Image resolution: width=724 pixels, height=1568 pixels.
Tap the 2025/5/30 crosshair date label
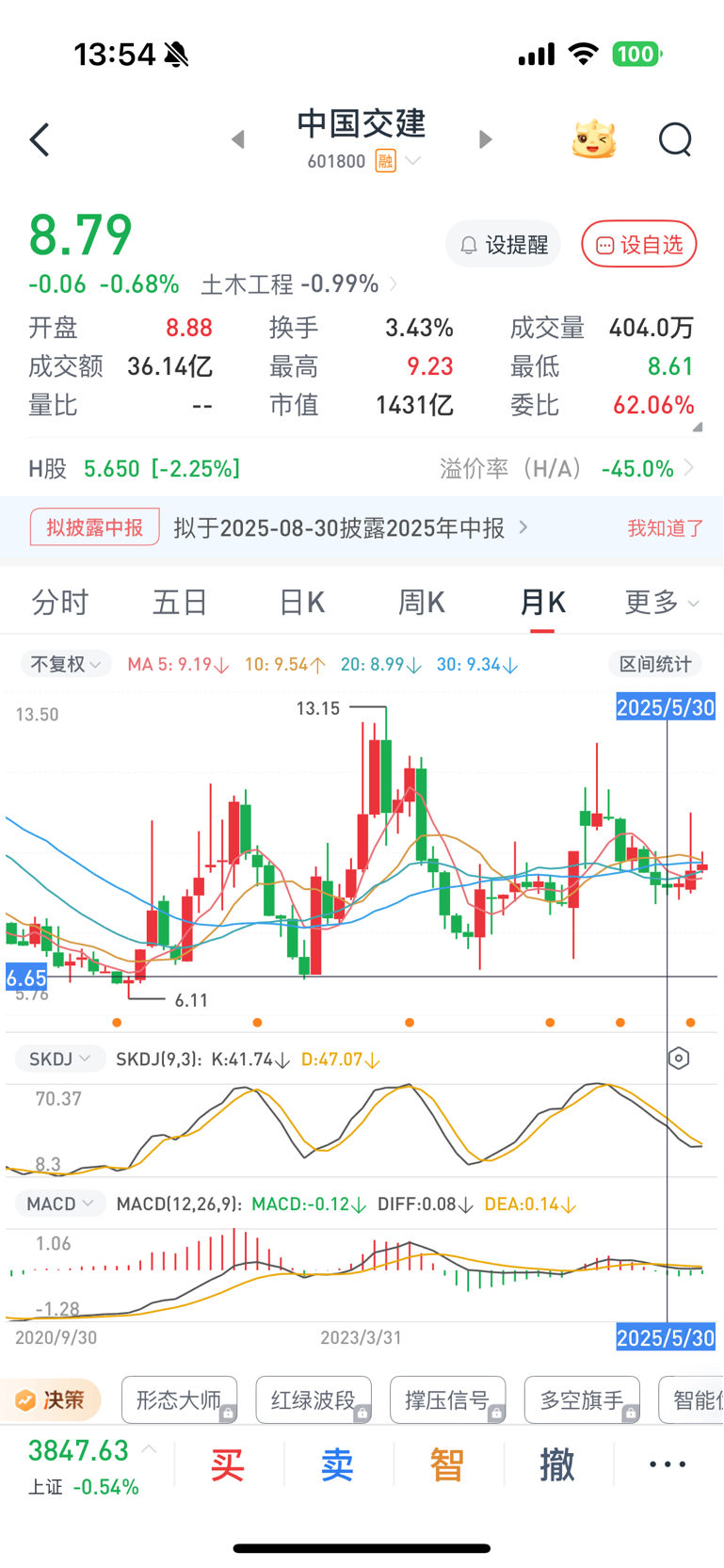tap(666, 707)
